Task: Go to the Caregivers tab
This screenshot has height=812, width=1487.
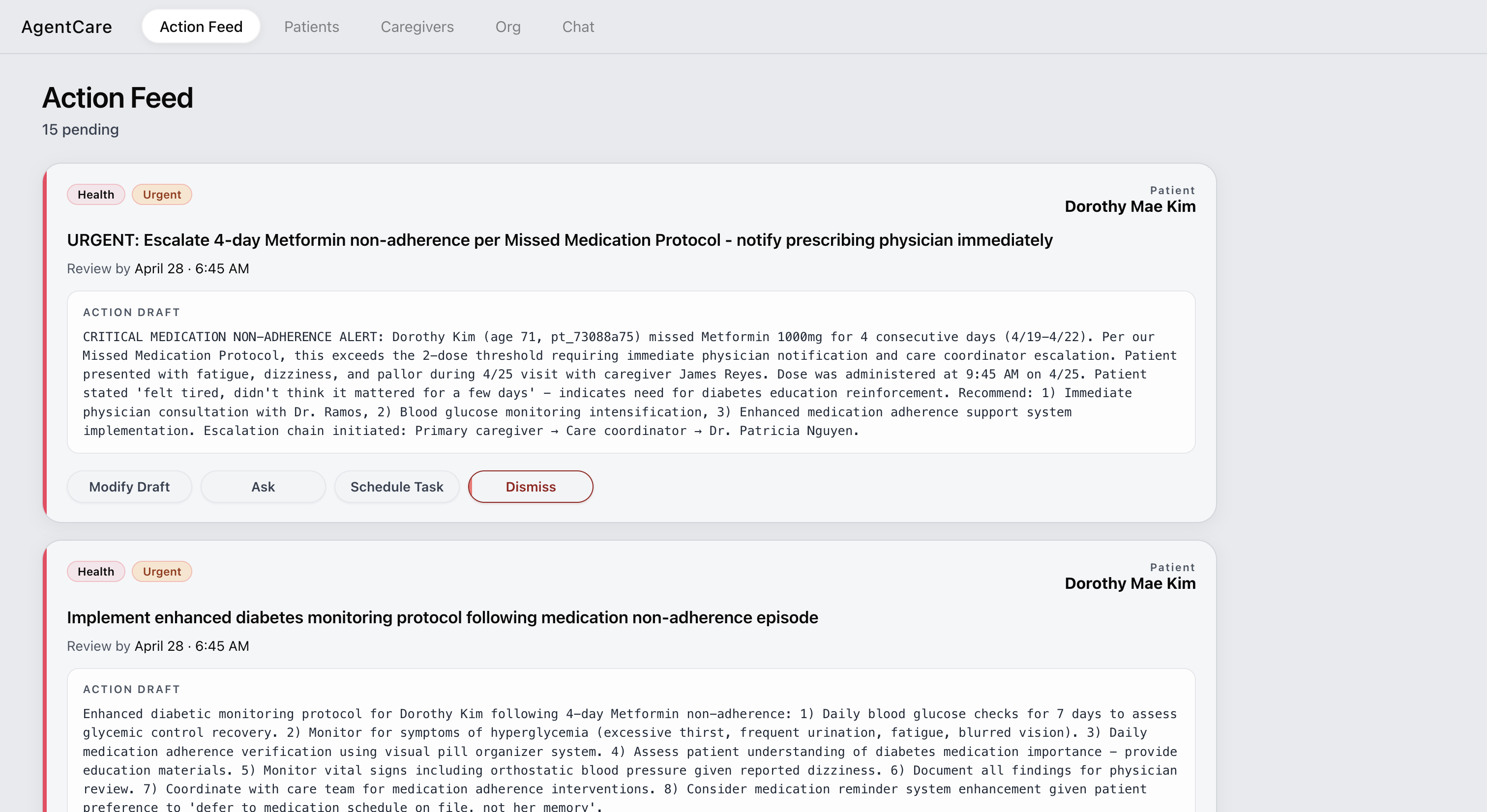Action: (x=417, y=27)
